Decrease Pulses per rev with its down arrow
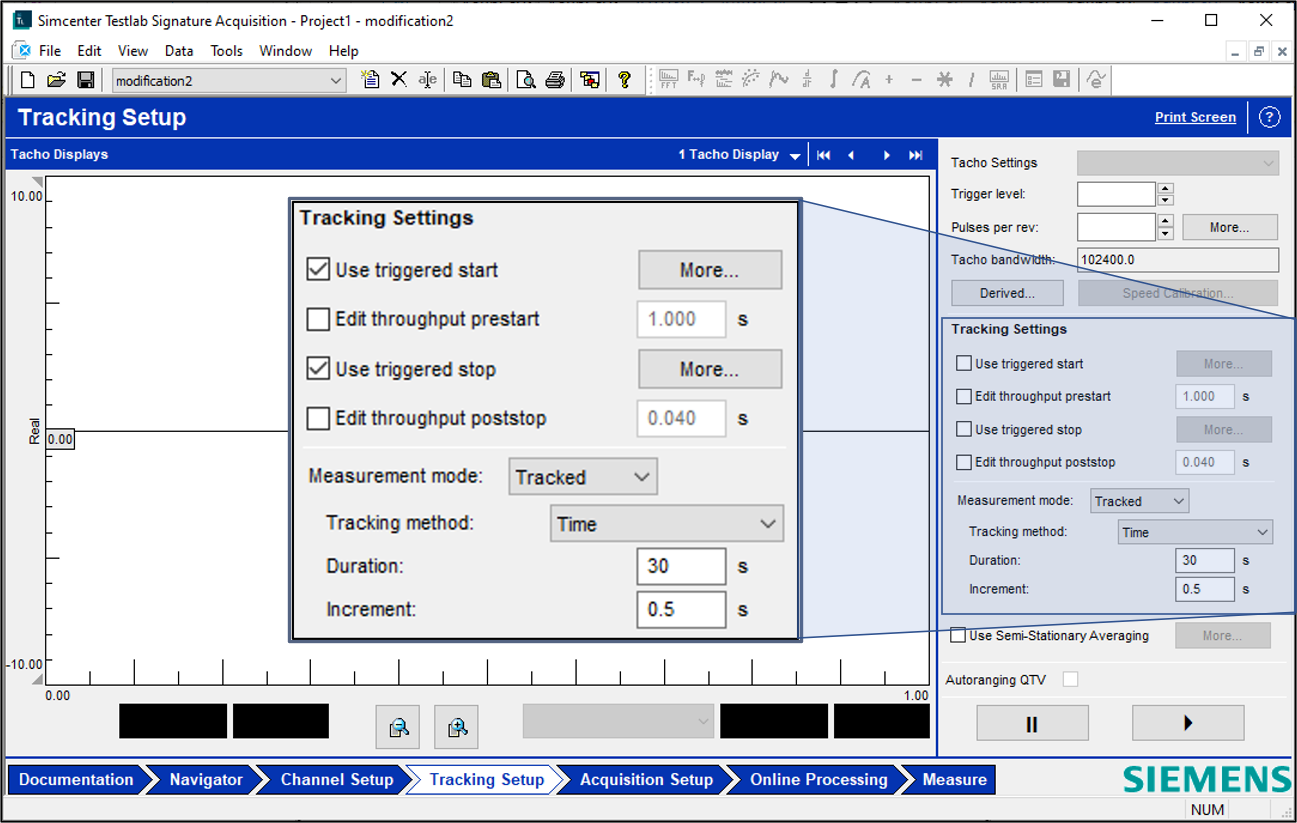This screenshot has height=823, width=1297. (1165, 234)
